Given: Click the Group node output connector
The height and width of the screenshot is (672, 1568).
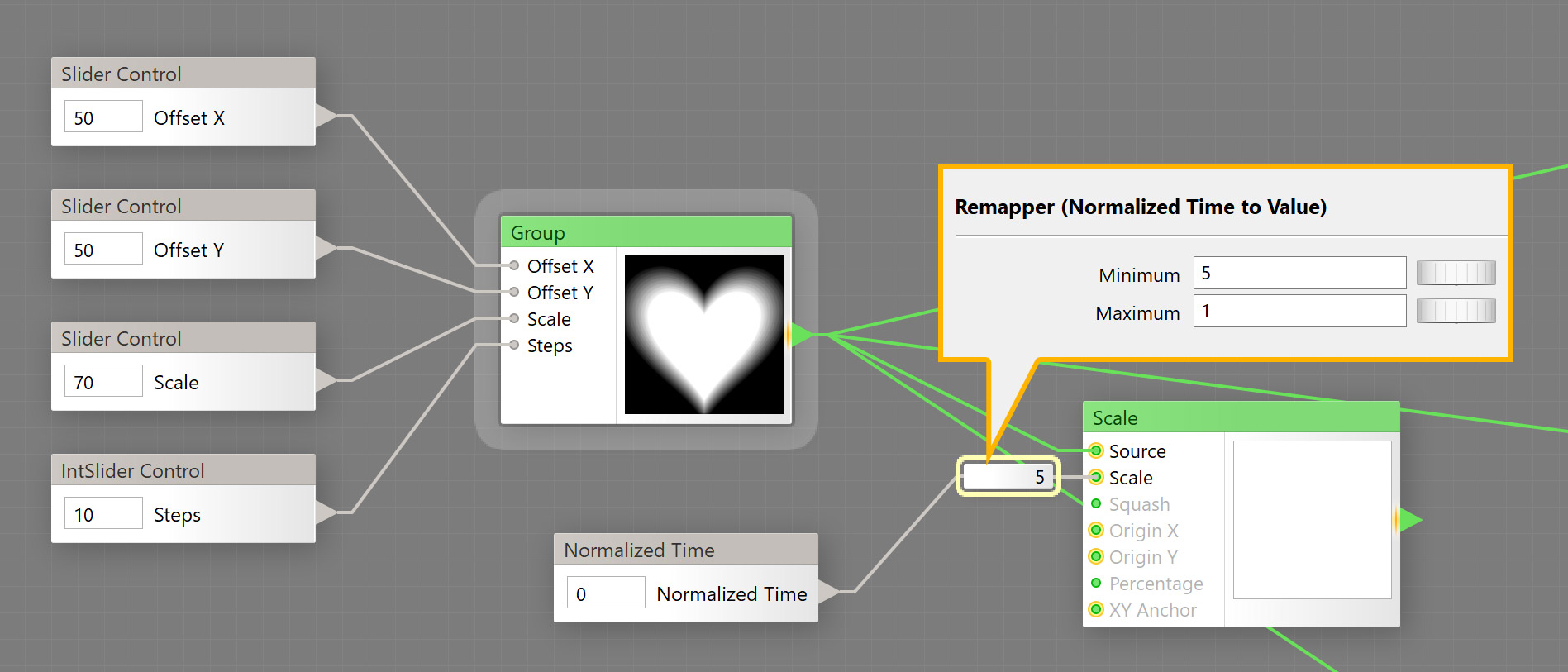Looking at the screenshot, I should point(800,335).
